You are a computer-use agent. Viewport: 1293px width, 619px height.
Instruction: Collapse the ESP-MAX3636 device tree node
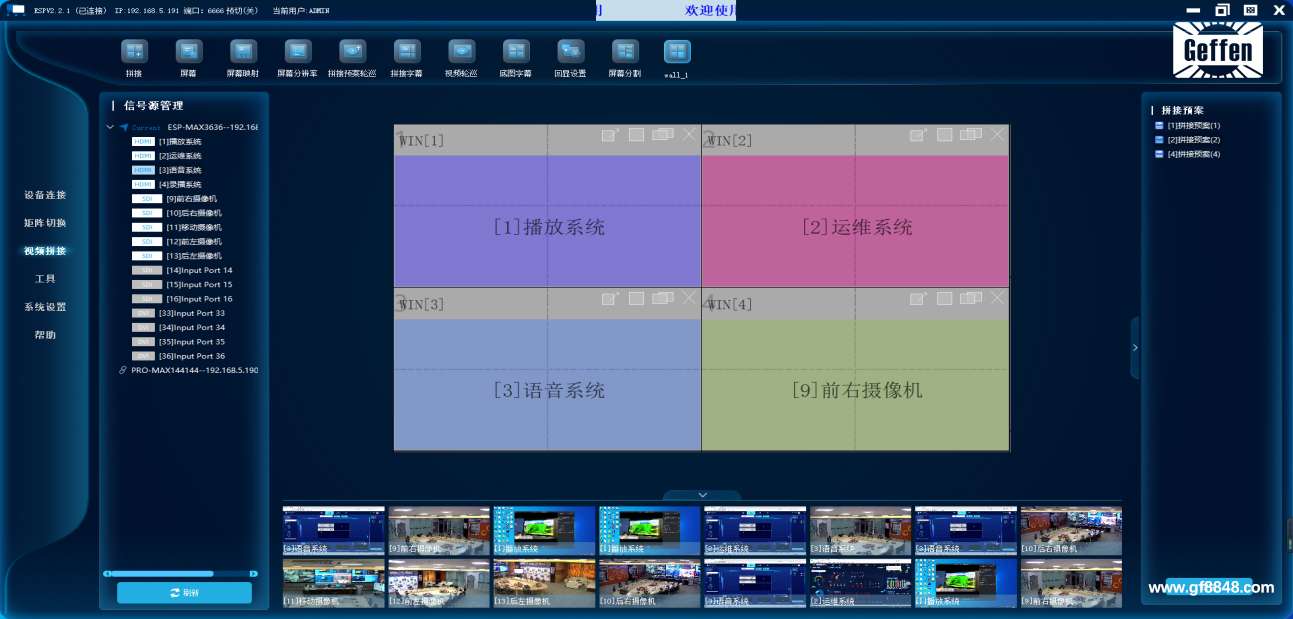110,128
